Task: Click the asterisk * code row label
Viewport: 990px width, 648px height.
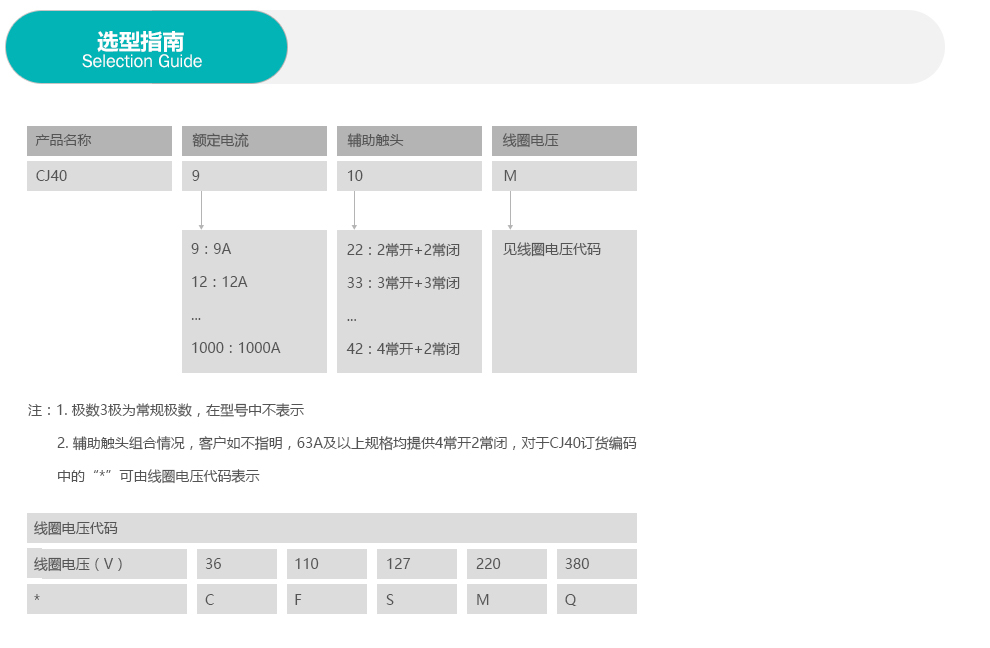Action: [x=107, y=599]
